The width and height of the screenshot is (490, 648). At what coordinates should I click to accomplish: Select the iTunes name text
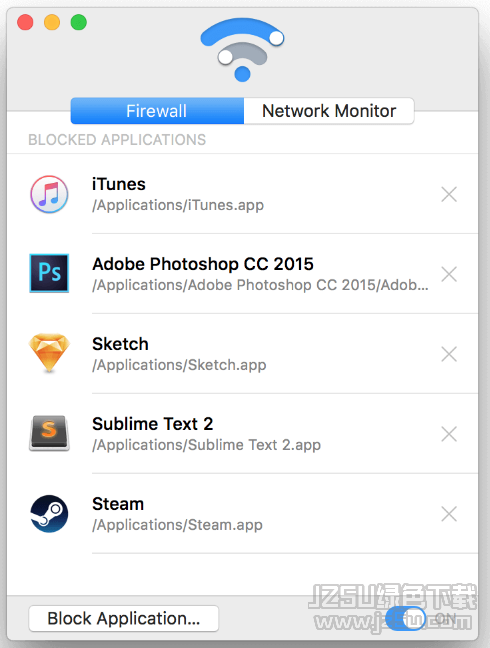119,184
